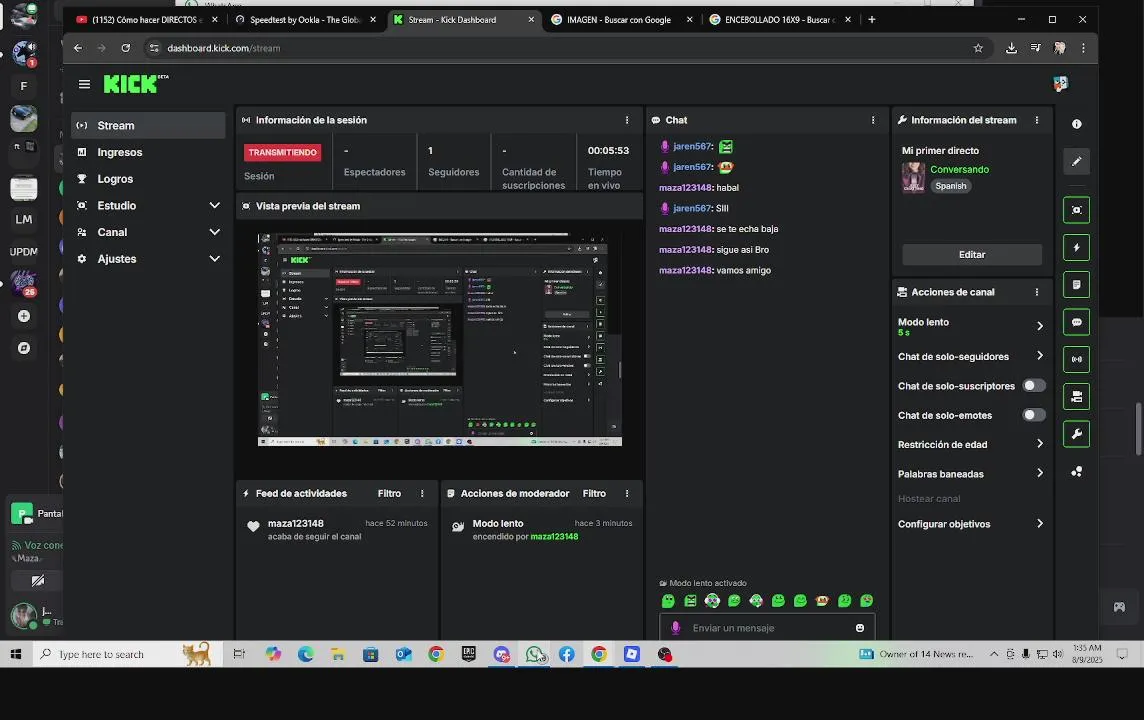
Task: Open WhatsApp from the taskbar
Action: (534, 654)
